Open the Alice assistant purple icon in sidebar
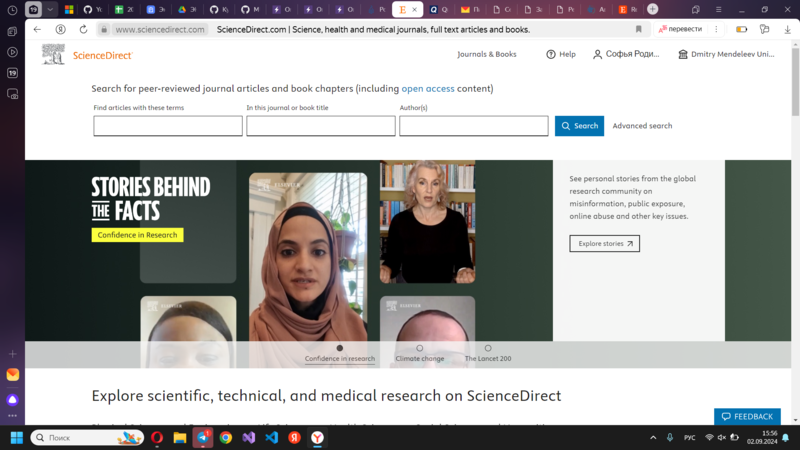This screenshot has width=800, height=450. pos(12,399)
